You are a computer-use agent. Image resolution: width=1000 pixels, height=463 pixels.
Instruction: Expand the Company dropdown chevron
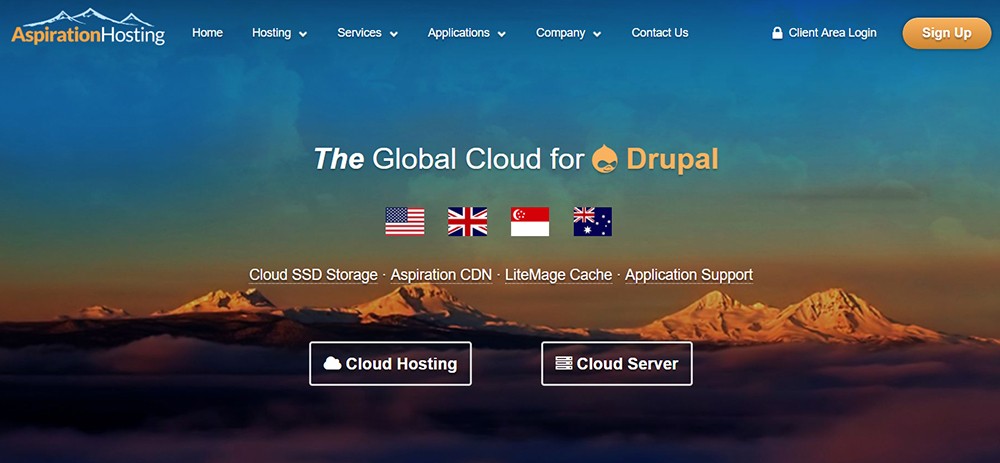coord(597,34)
